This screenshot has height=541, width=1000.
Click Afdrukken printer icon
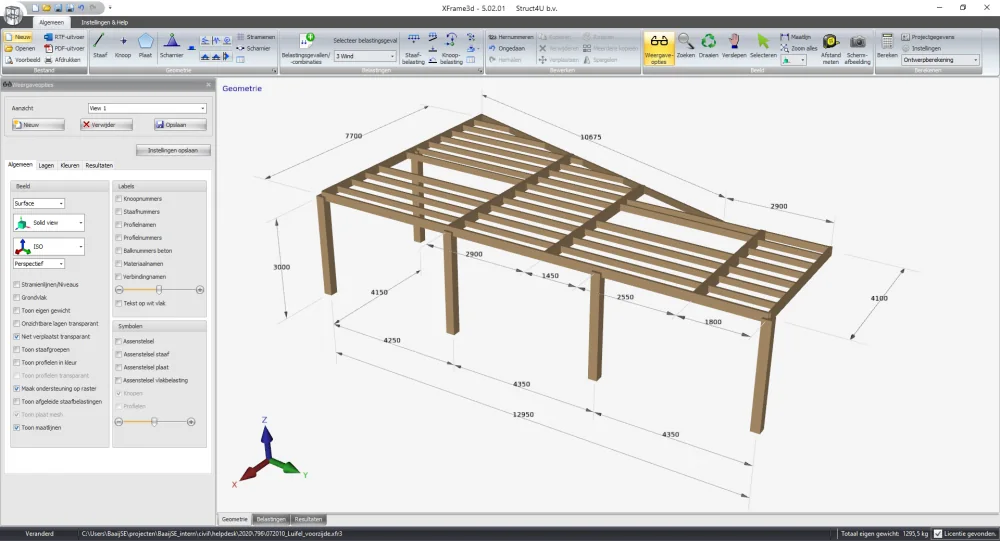pos(62,60)
